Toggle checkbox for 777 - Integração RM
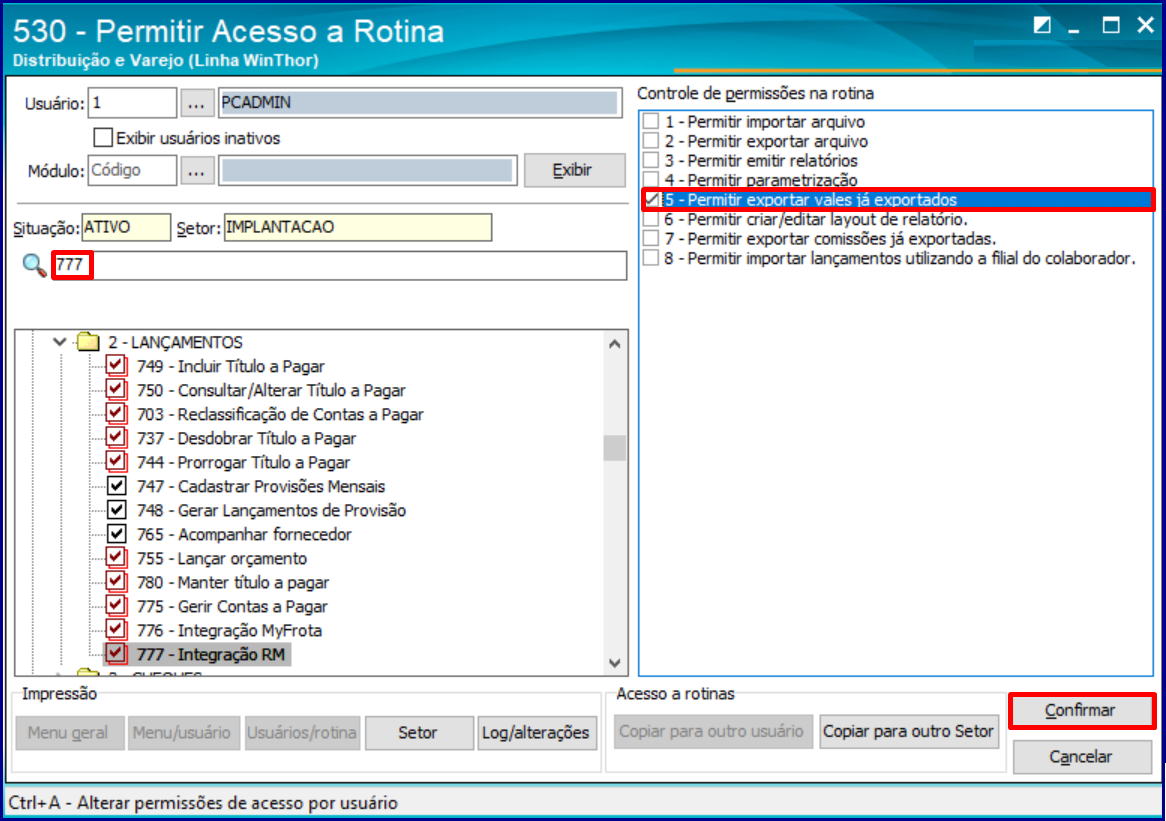Image resolution: width=1166 pixels, height=821 pixels. 116,654
